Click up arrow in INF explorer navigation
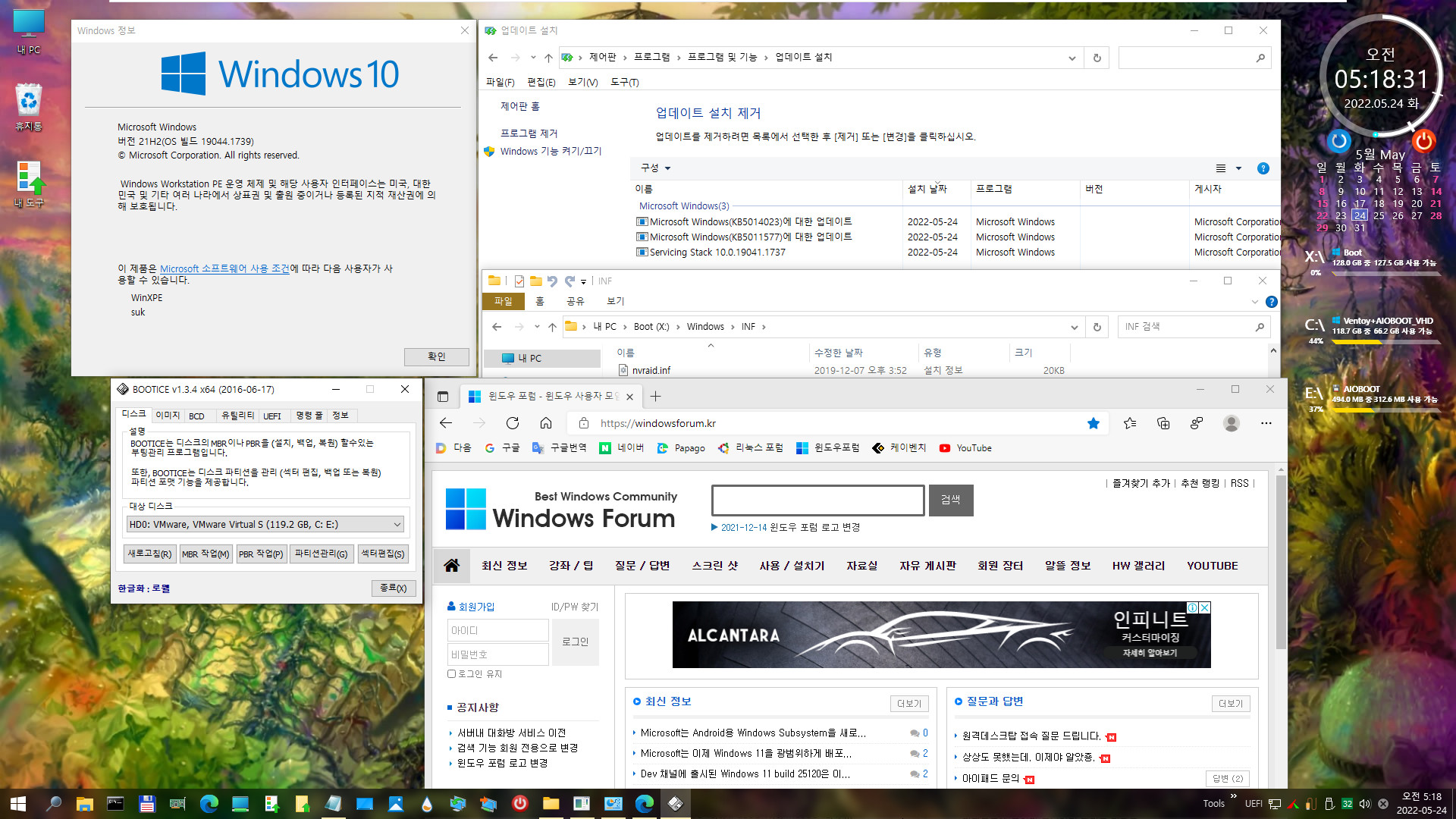This screenshot has width=1456, height=819. 552,327
